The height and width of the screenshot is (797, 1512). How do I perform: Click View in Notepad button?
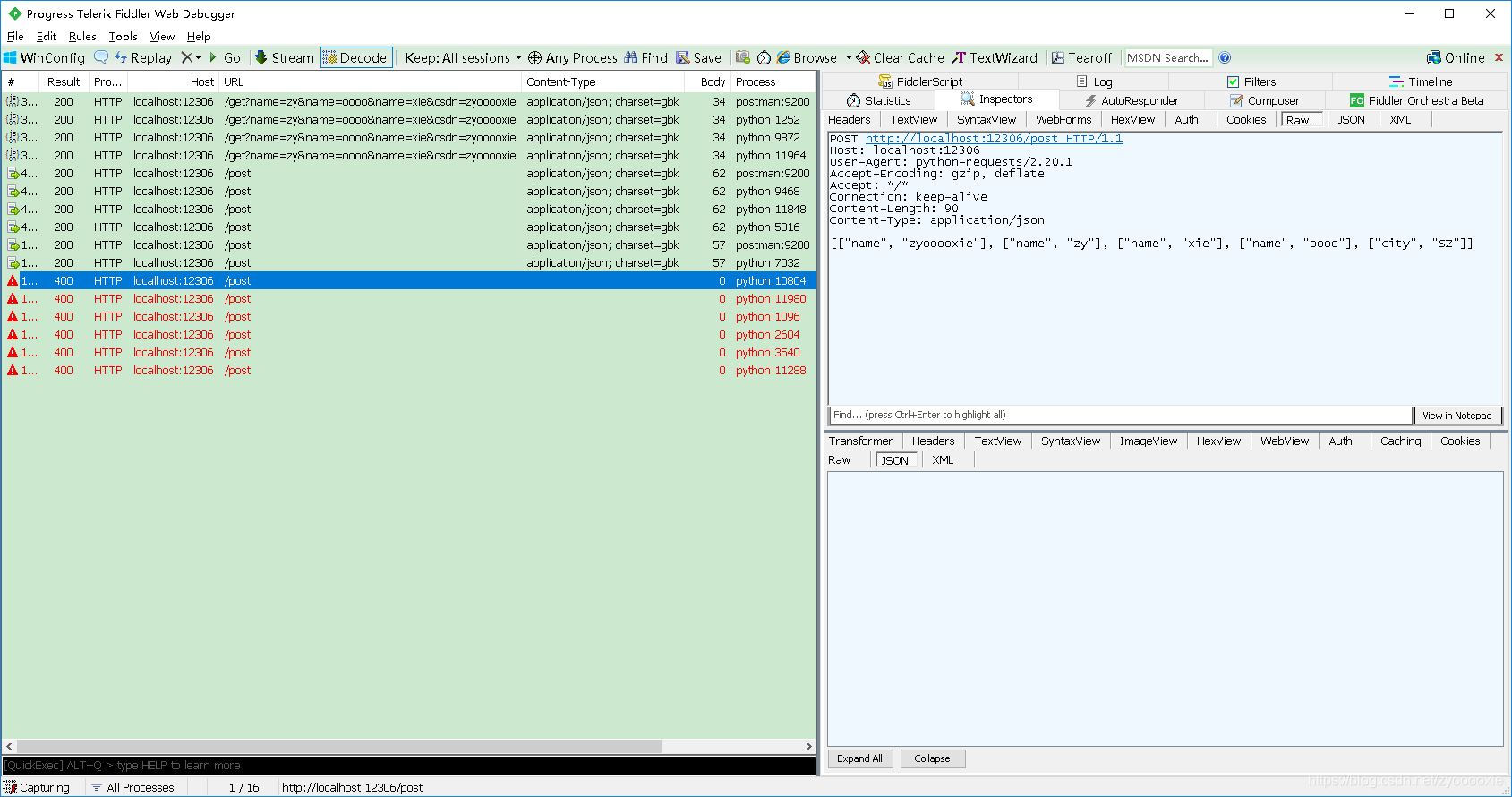[1456, 416]
